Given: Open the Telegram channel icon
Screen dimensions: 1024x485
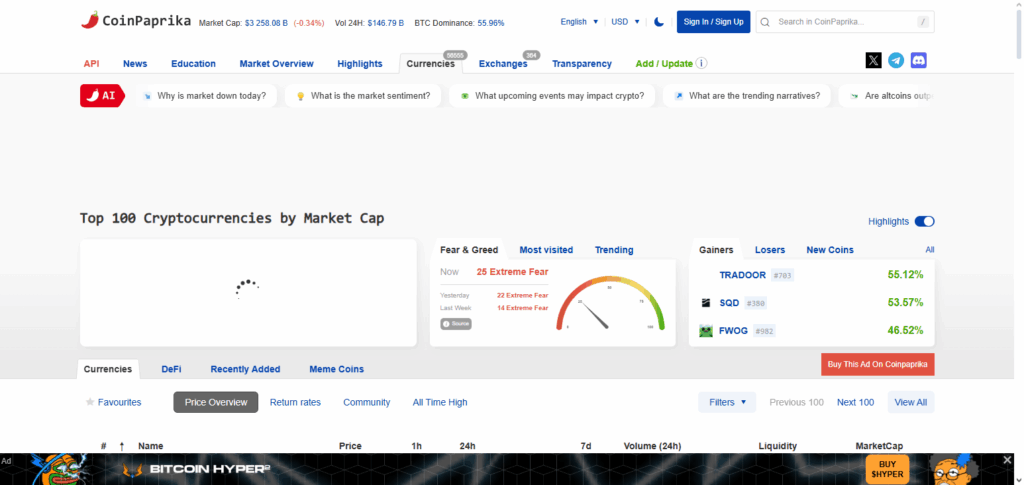Looking at the screenshot, I should click(x=896, y=61).
